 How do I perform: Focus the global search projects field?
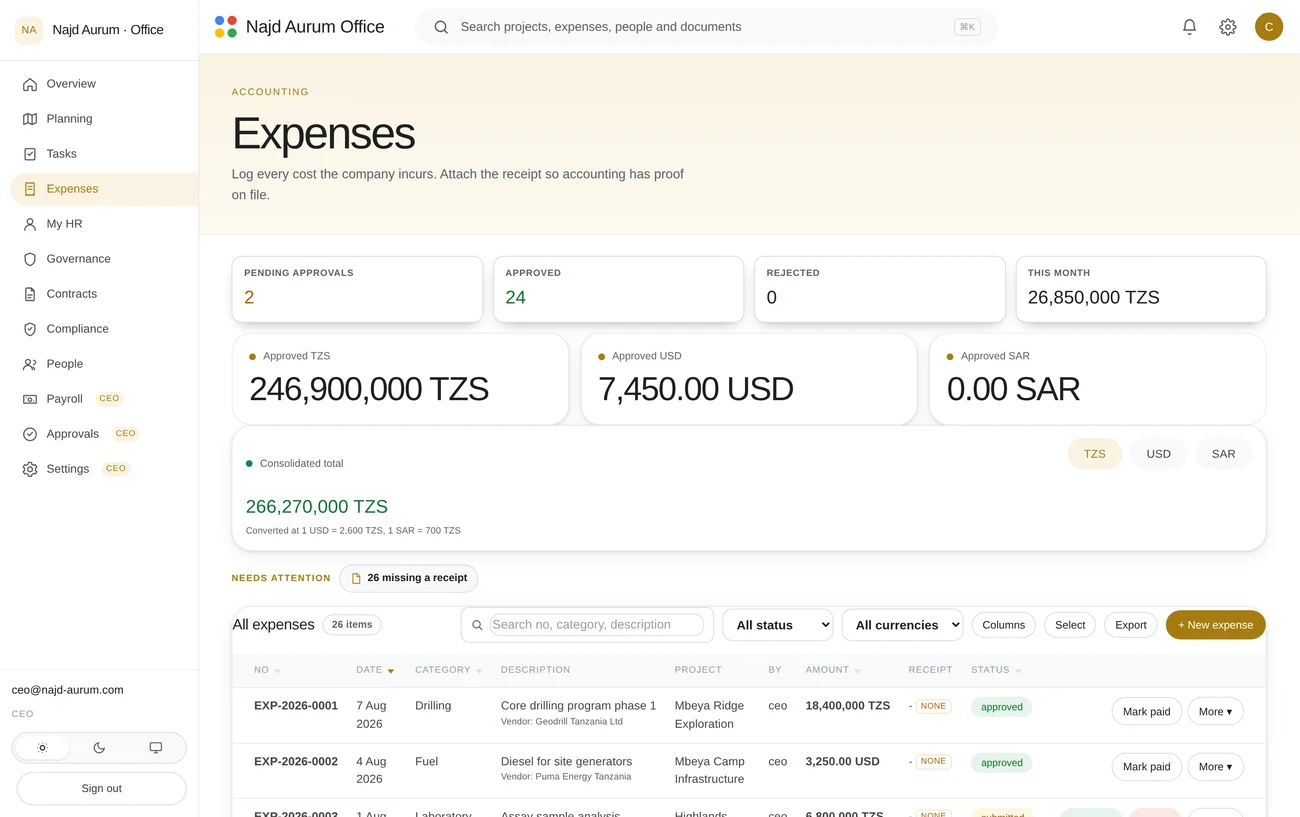pos(706,27)
